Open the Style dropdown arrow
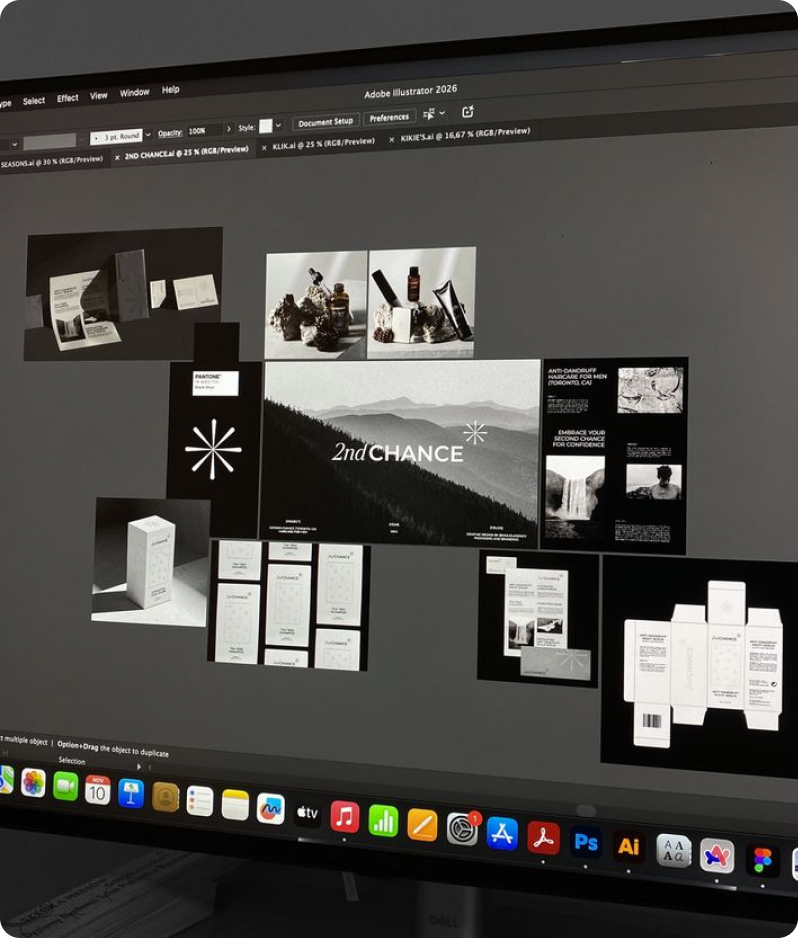The height and width of the screenshot is (938, 798). point(278,125)
